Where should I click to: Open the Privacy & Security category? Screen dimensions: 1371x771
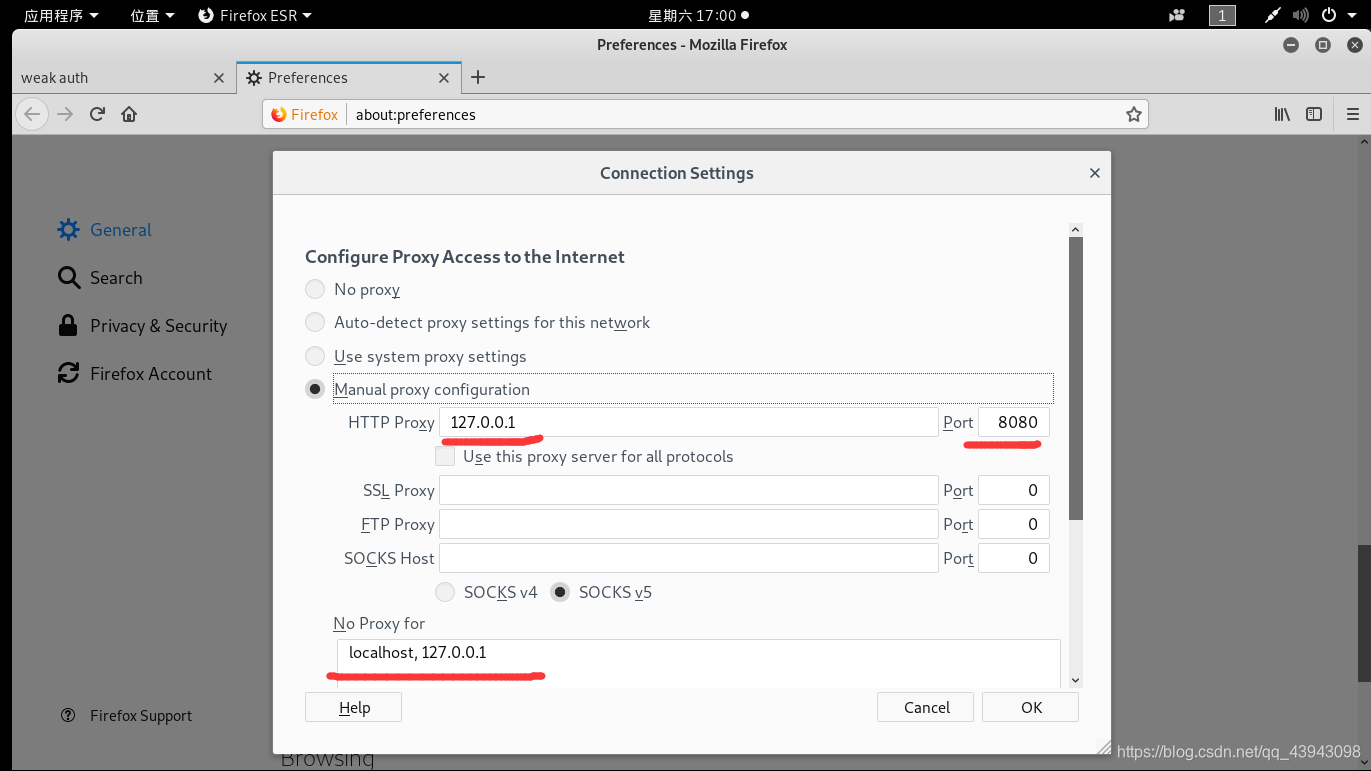[142, 326]
